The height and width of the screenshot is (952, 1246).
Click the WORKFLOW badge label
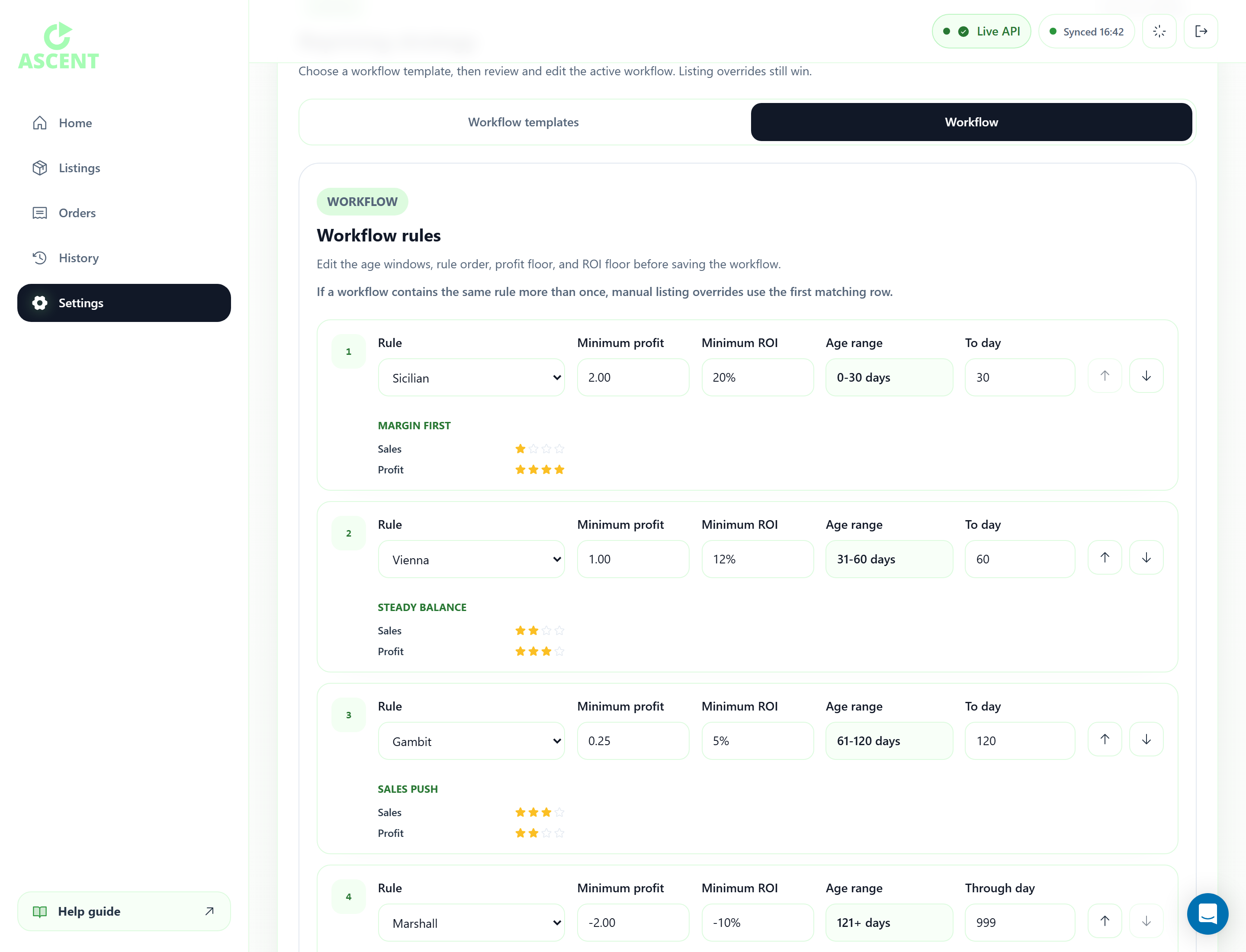point(362,202)
